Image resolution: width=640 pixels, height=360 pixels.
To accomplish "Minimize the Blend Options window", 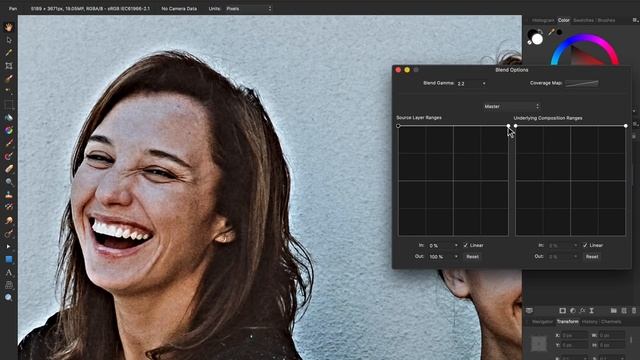I will pos(407,70).
